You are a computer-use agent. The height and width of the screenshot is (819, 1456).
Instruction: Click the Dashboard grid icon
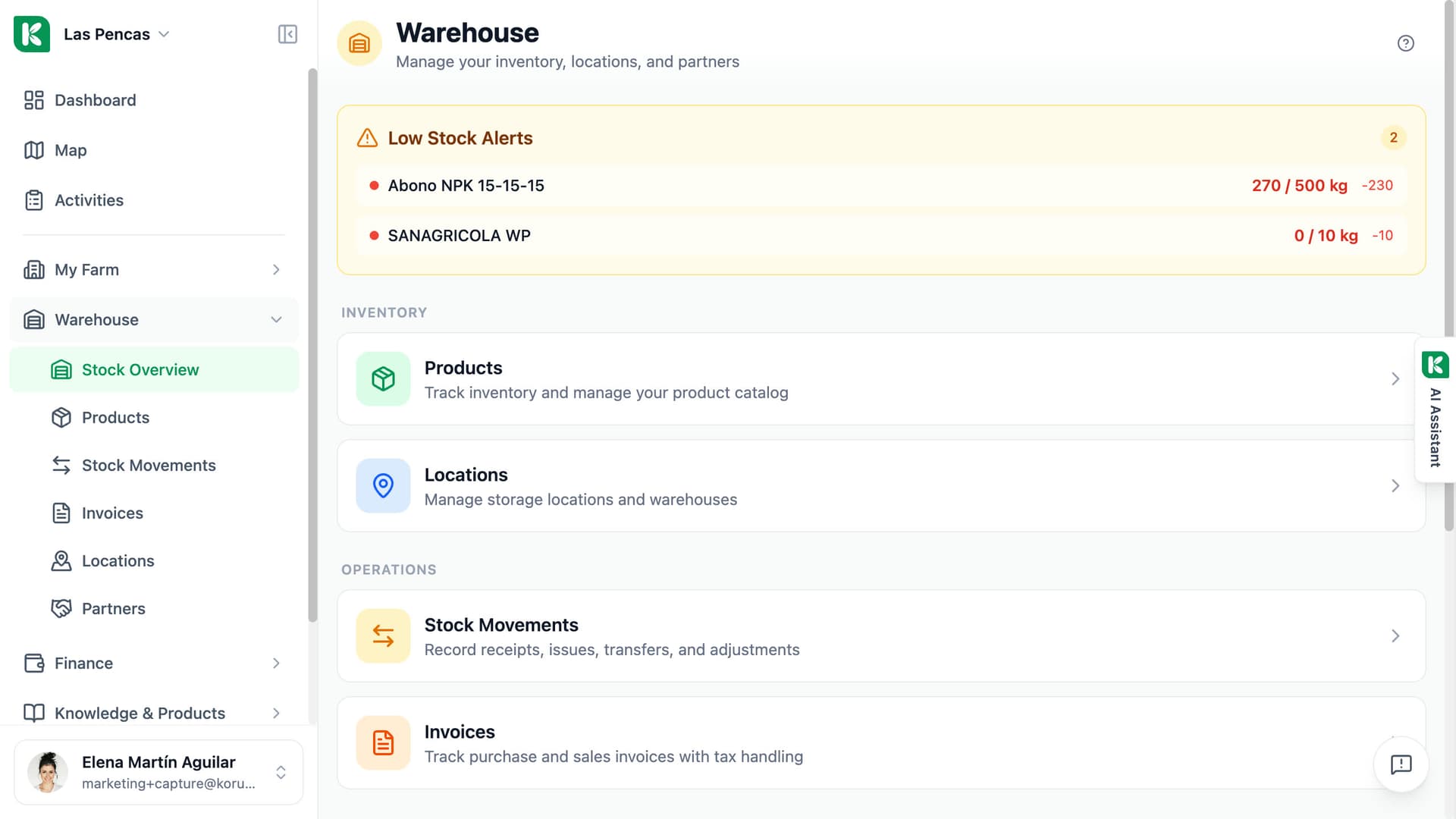tap(34, 100)
